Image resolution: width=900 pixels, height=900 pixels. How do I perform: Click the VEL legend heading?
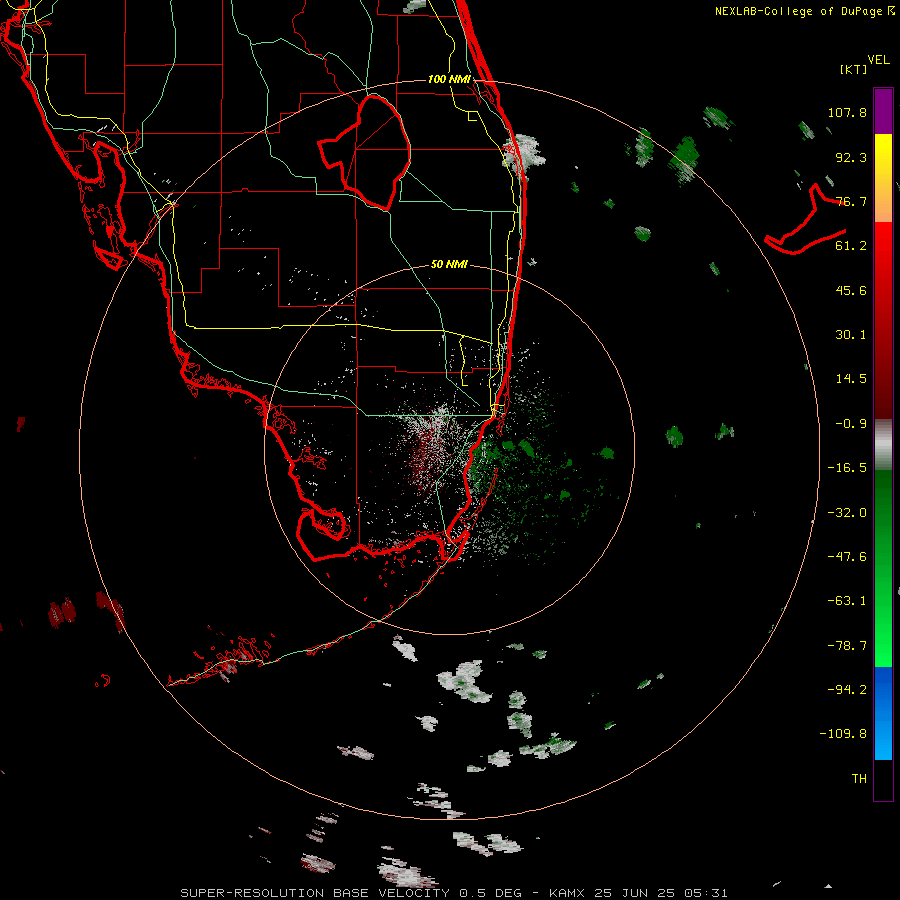click(878, 60)
